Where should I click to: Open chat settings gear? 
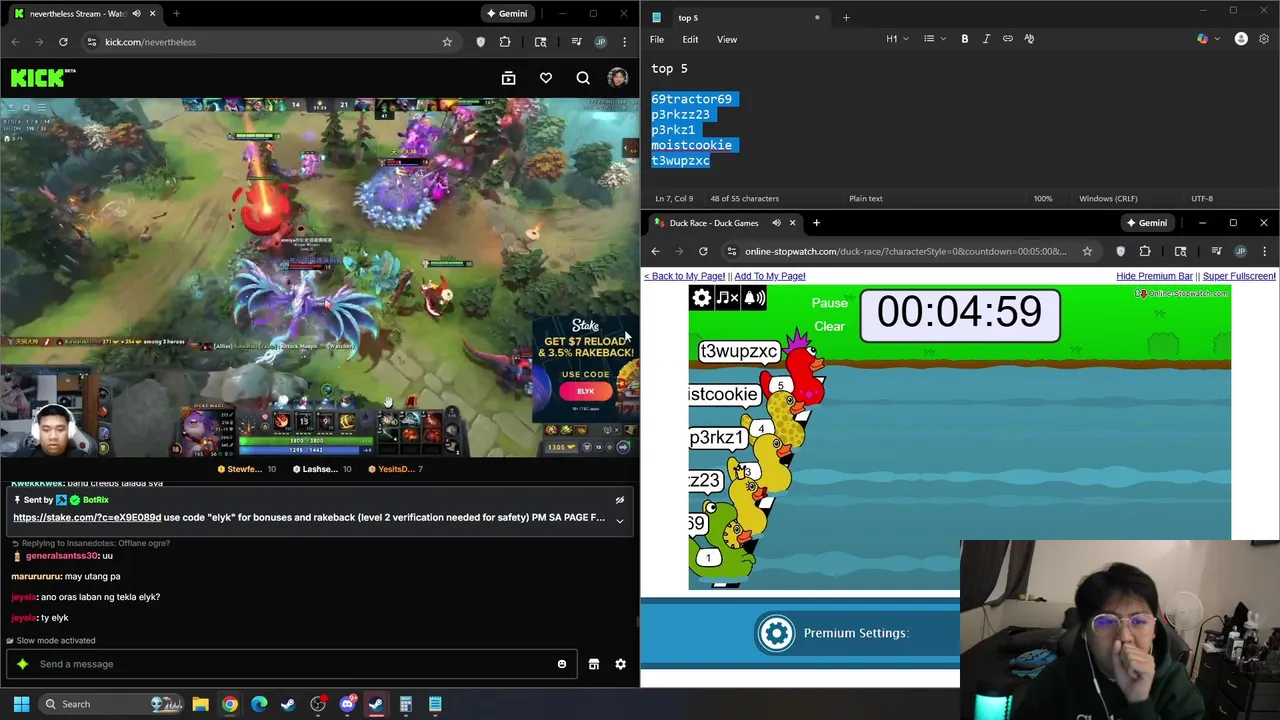(620, 664)
